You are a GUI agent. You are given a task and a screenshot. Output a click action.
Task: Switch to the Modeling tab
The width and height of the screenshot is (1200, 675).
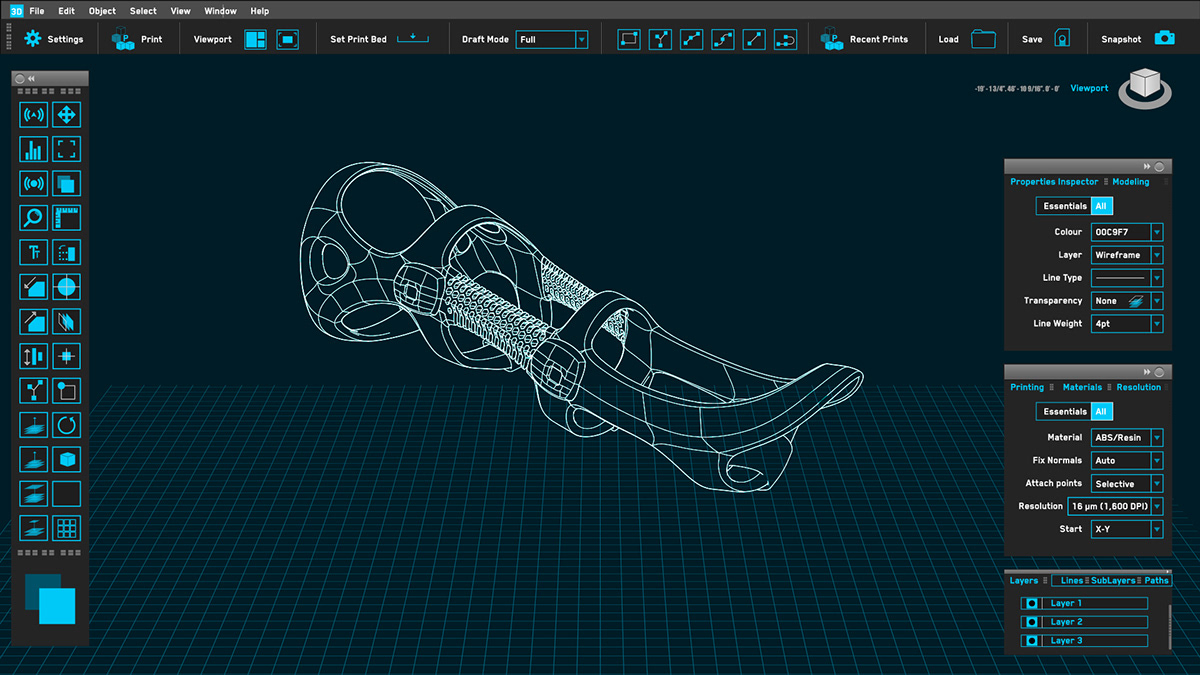[1131, 182]
